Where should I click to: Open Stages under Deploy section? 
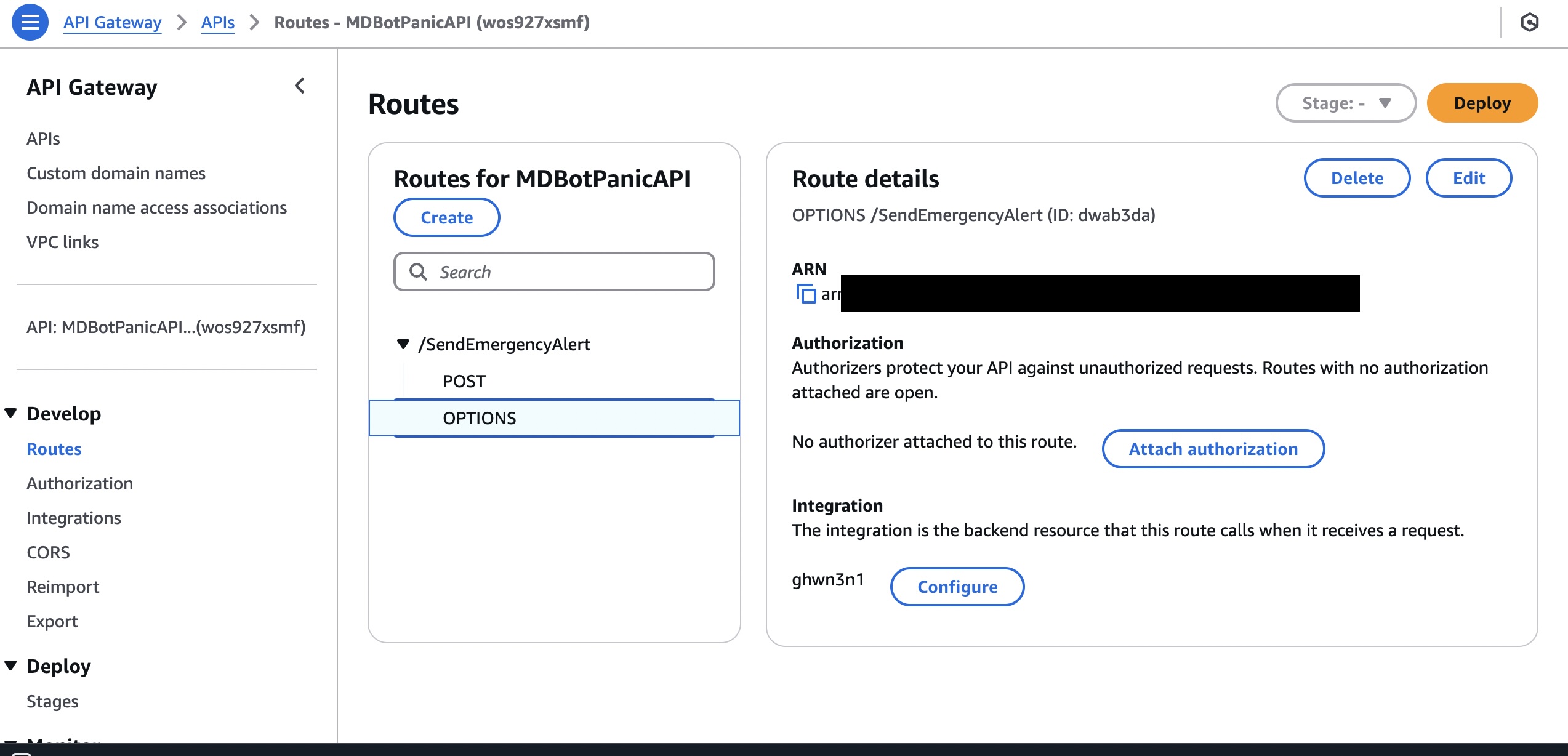pos(52,701)
